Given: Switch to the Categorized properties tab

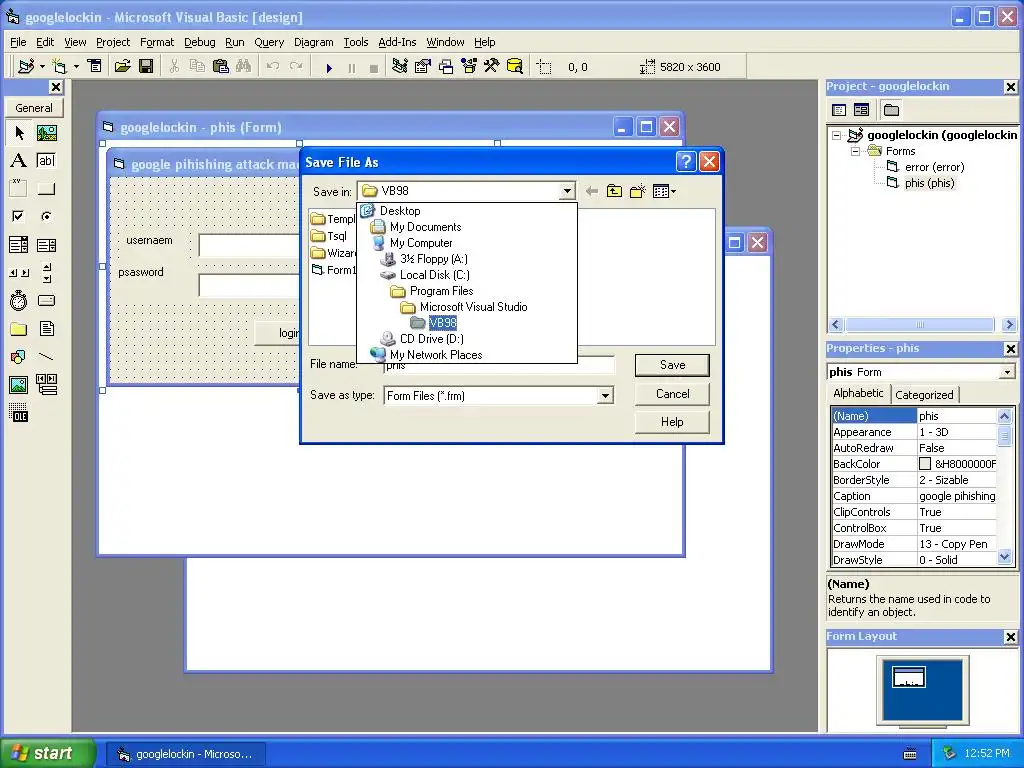Looking at the screenshot, I should [x=924, y=394].
